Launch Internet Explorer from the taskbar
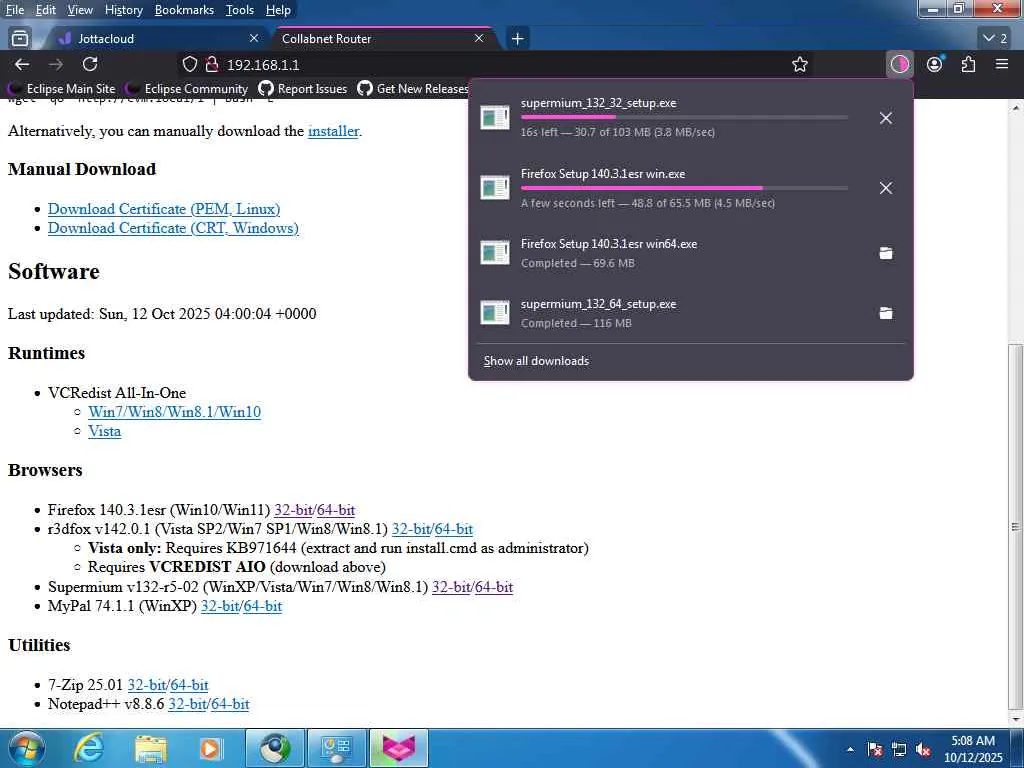The height and width of the screenshot is (768, 1024). click(x=88, y=748)
